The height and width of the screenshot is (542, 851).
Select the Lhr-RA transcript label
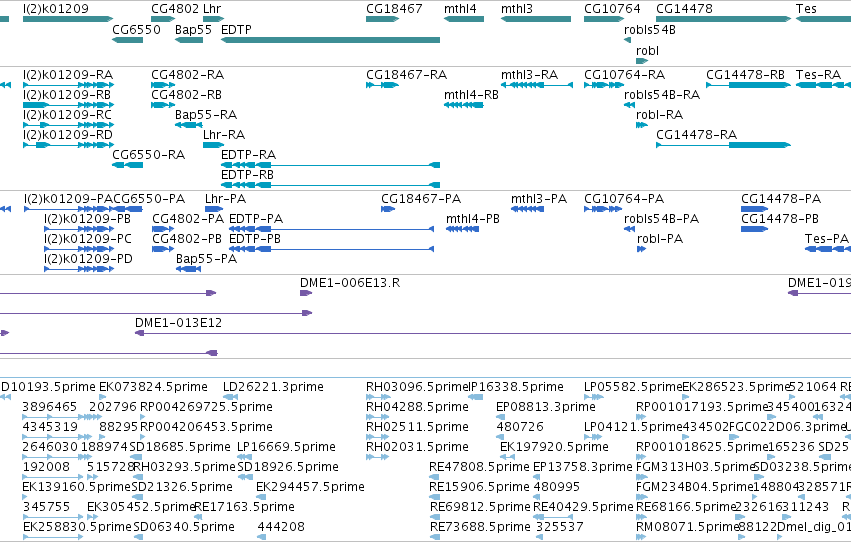tap(224, 135)
